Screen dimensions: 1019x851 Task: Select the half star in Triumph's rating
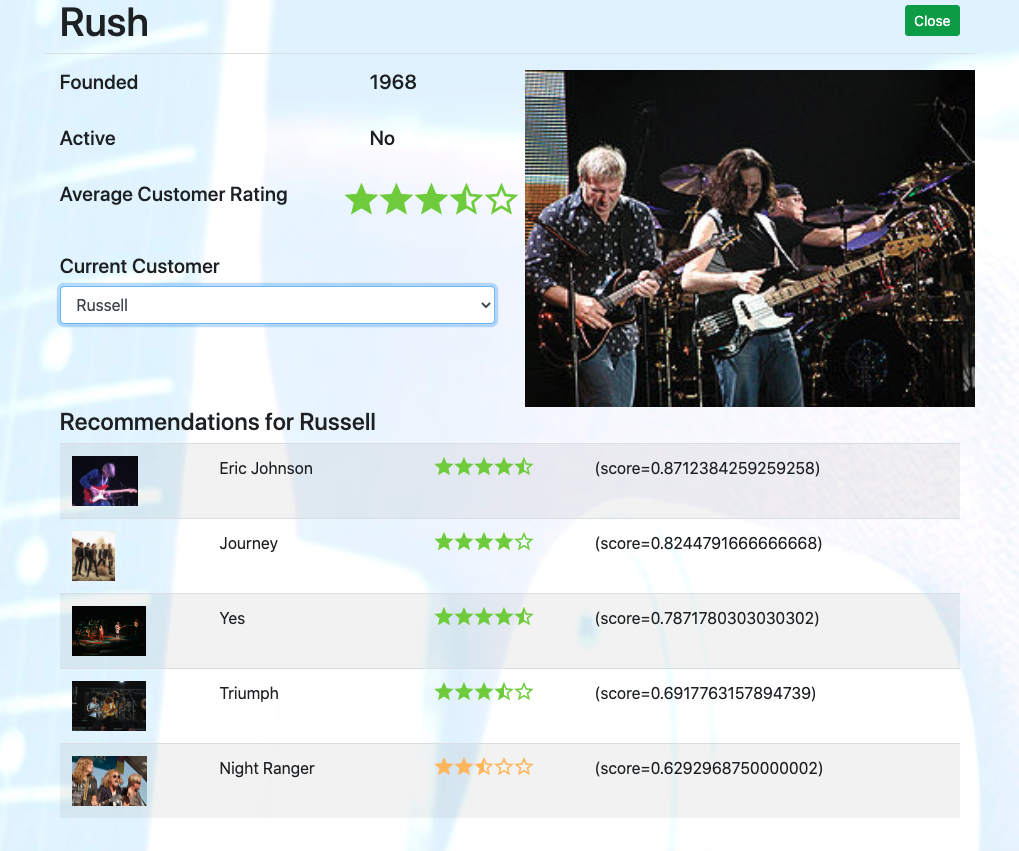click(x=505, y=692)
